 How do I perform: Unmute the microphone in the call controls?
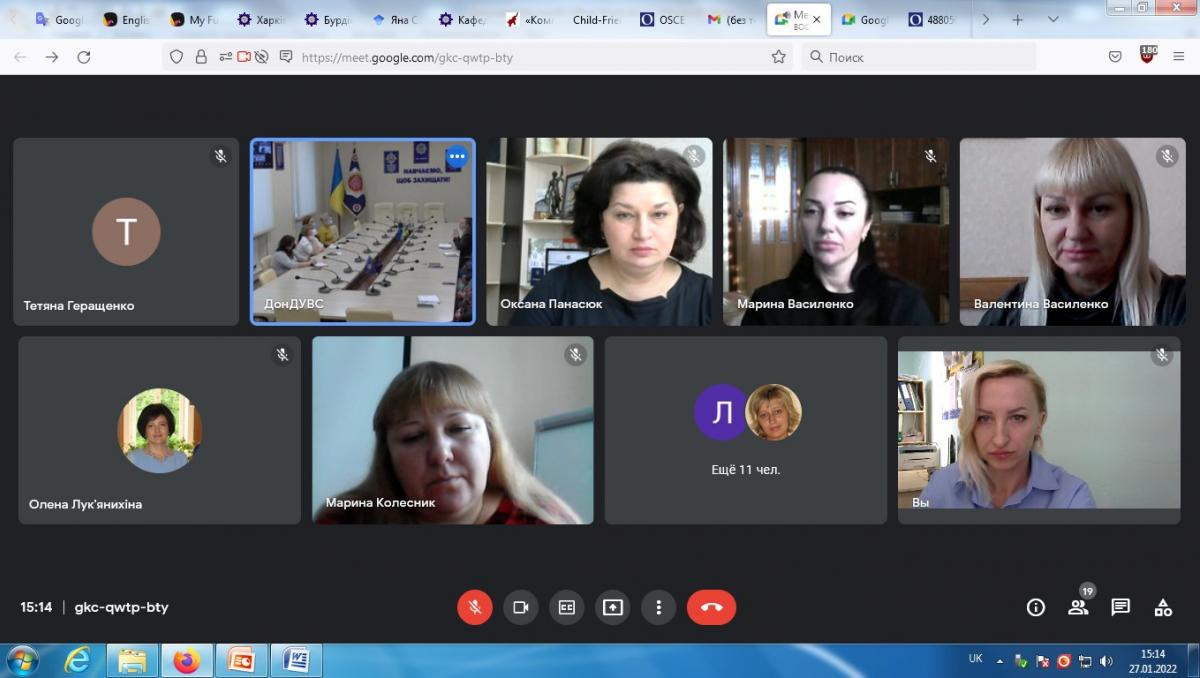tap(475, 607)
